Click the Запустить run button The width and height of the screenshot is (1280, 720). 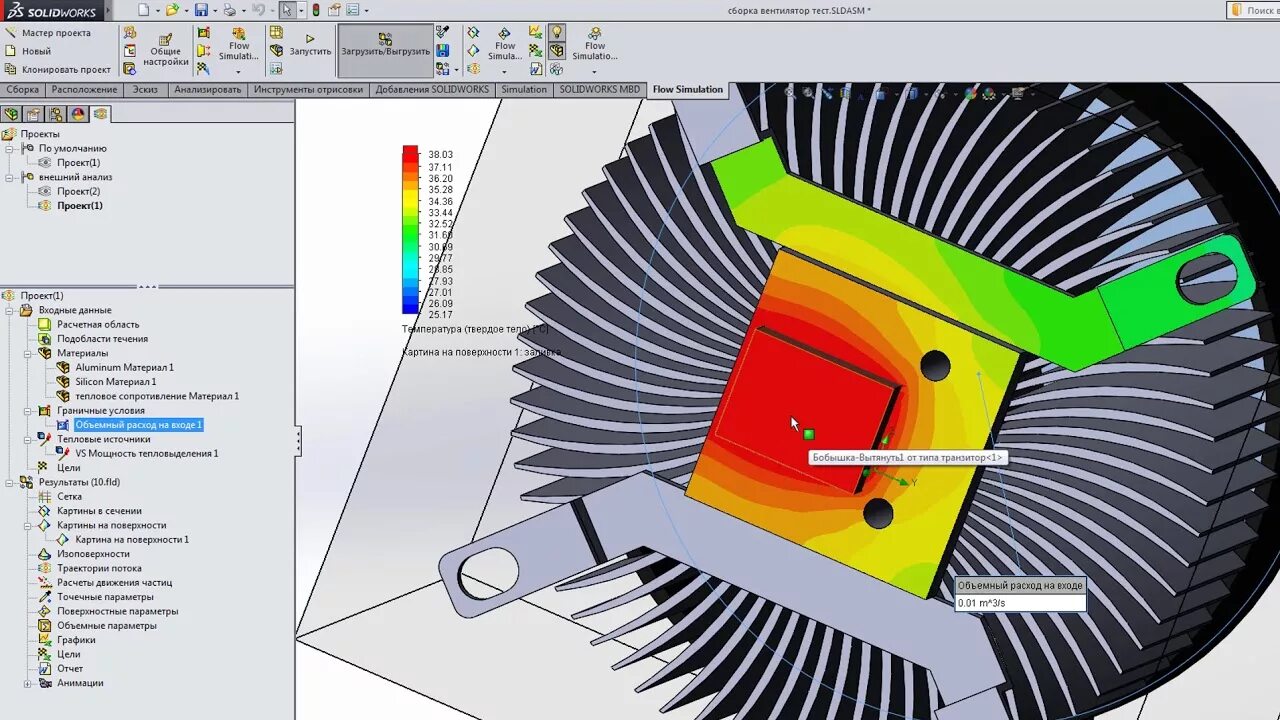coord(310,45)
